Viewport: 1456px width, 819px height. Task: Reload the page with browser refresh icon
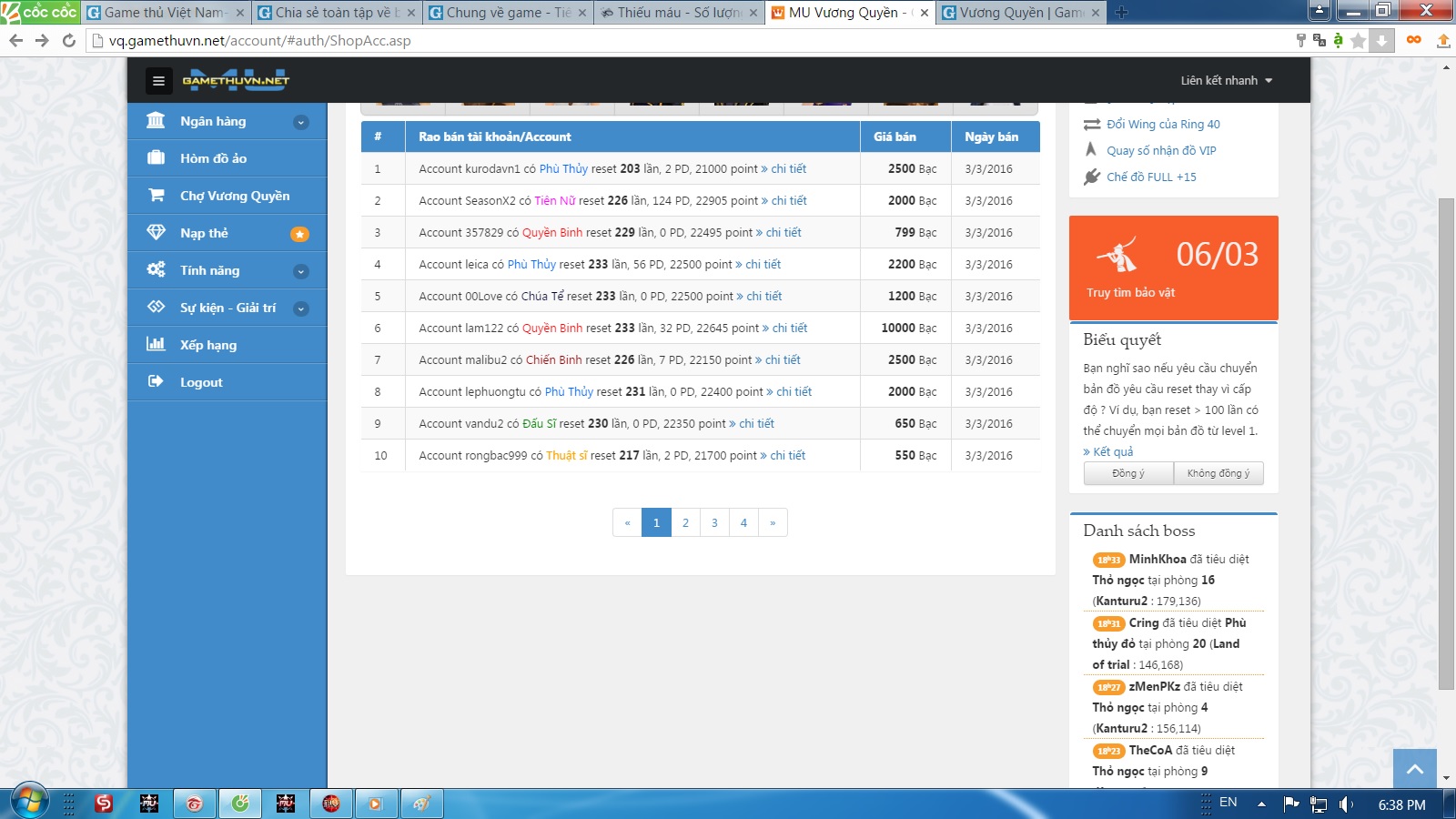point(69,41)
